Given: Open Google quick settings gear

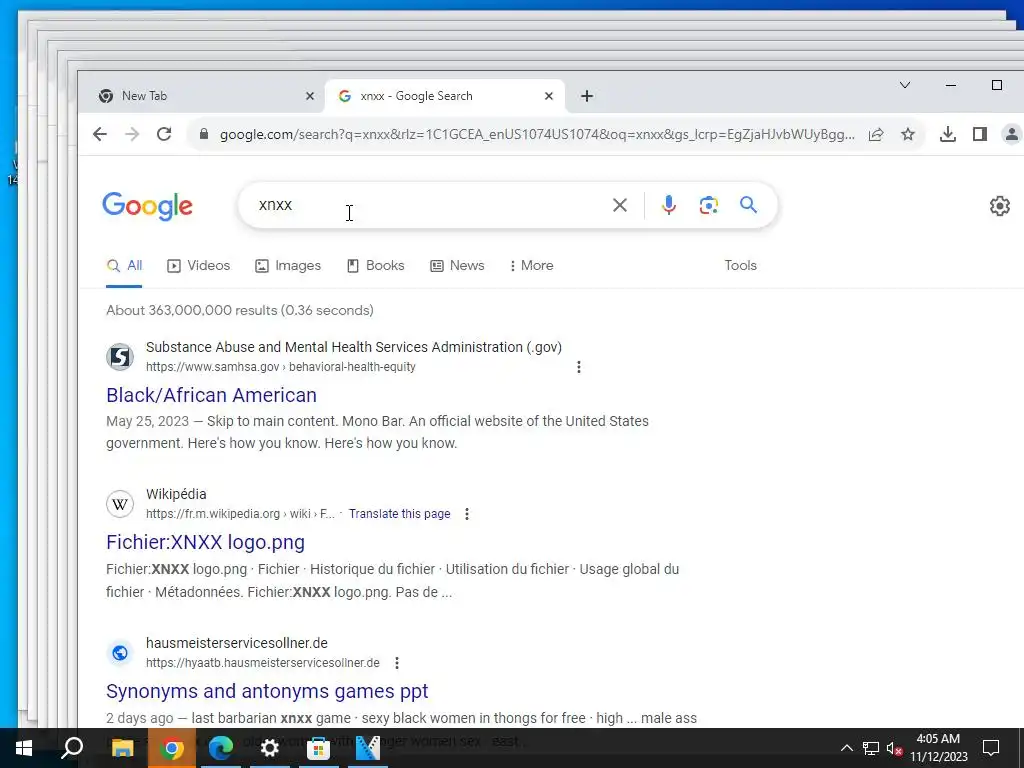Looking at the screenshot, I should (x=999, y=206).
